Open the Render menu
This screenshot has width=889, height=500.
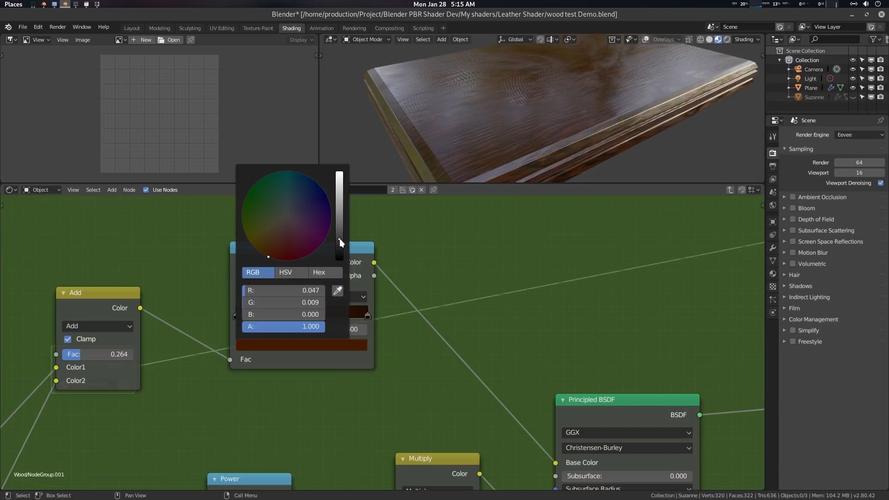[57, 27]
